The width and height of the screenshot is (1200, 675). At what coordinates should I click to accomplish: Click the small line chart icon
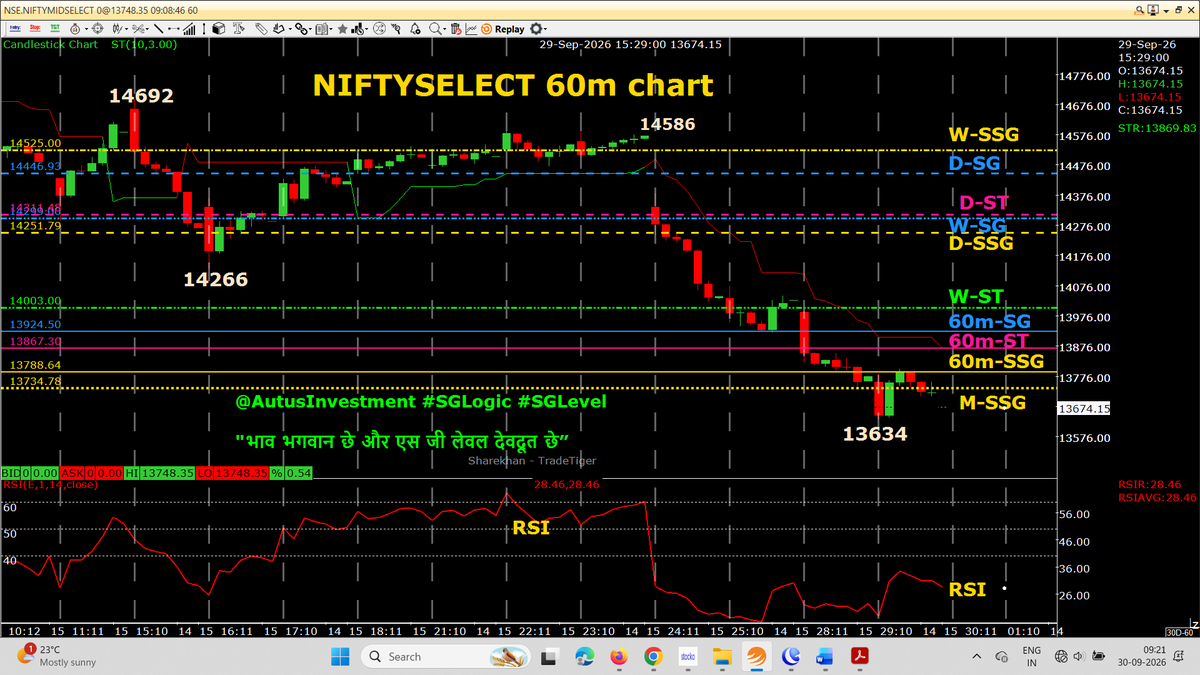471,29
